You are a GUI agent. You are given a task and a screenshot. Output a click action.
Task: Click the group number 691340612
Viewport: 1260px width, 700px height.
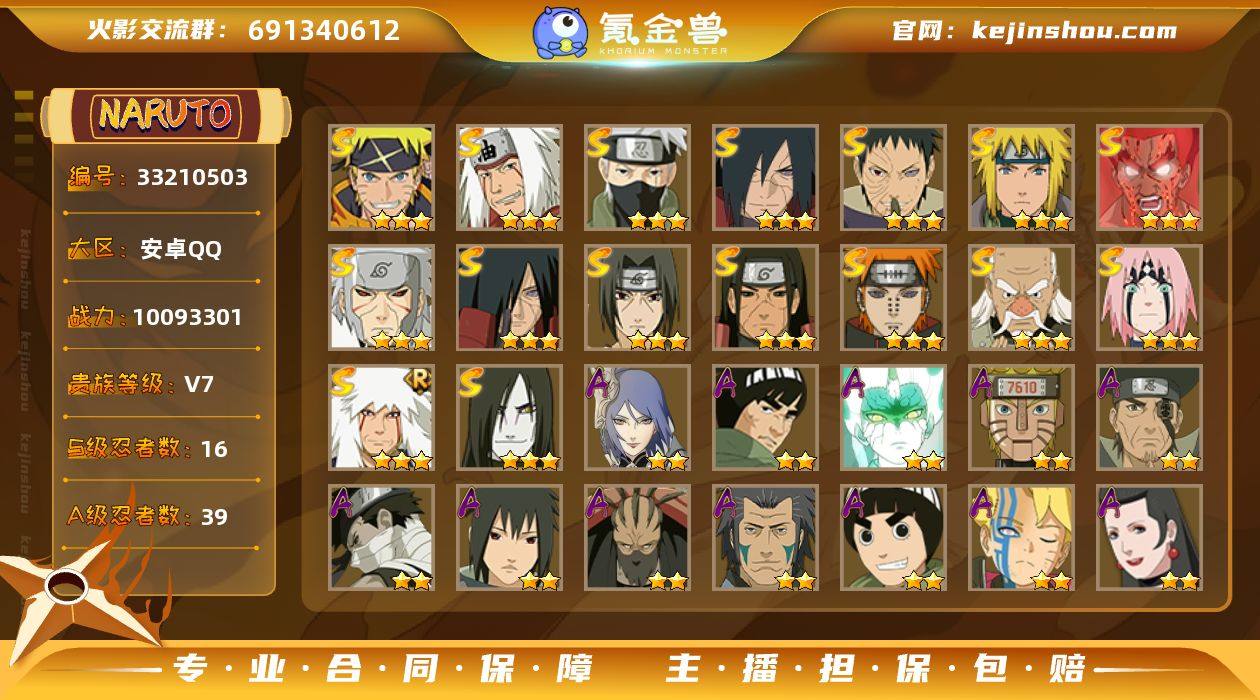(x=324, y=30)
